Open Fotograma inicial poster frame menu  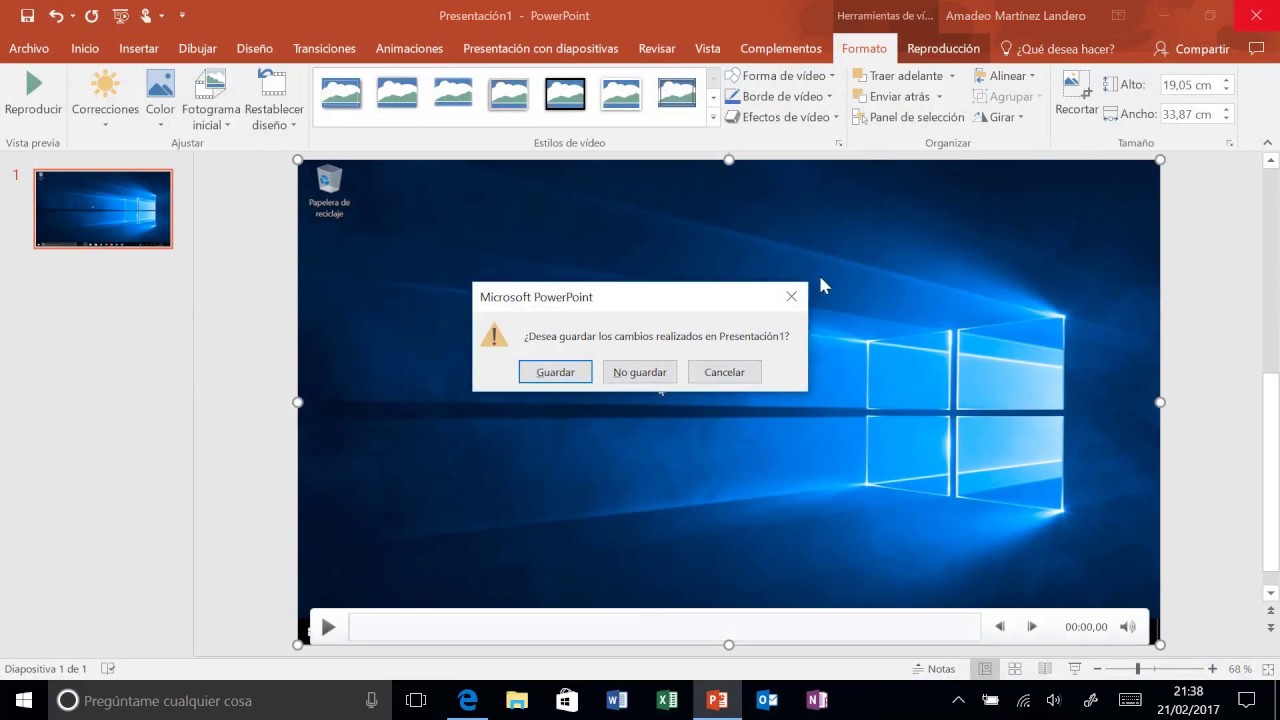[x=211, y=100]
